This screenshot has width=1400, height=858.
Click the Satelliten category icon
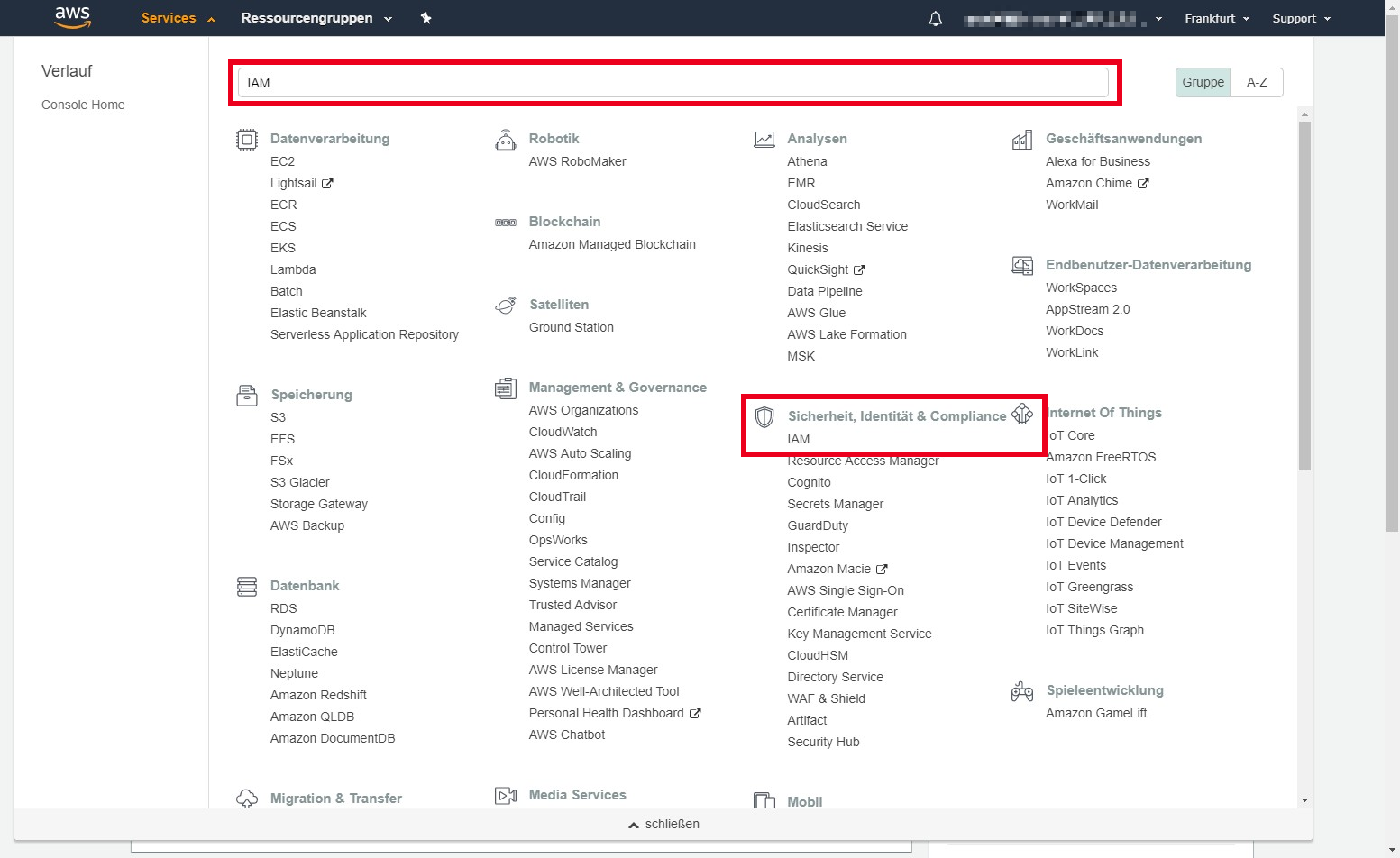(506, 306)
